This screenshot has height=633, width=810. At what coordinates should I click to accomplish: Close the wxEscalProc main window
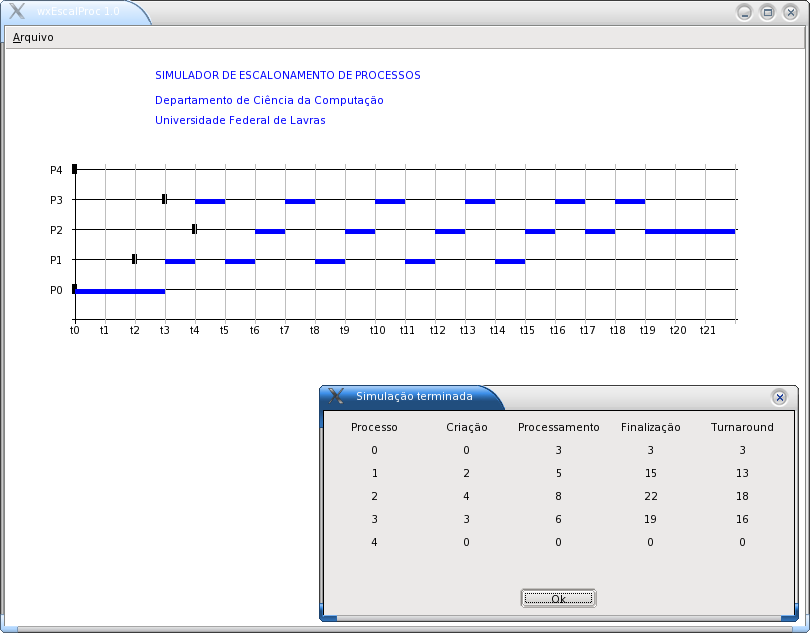tap(792, 12)
